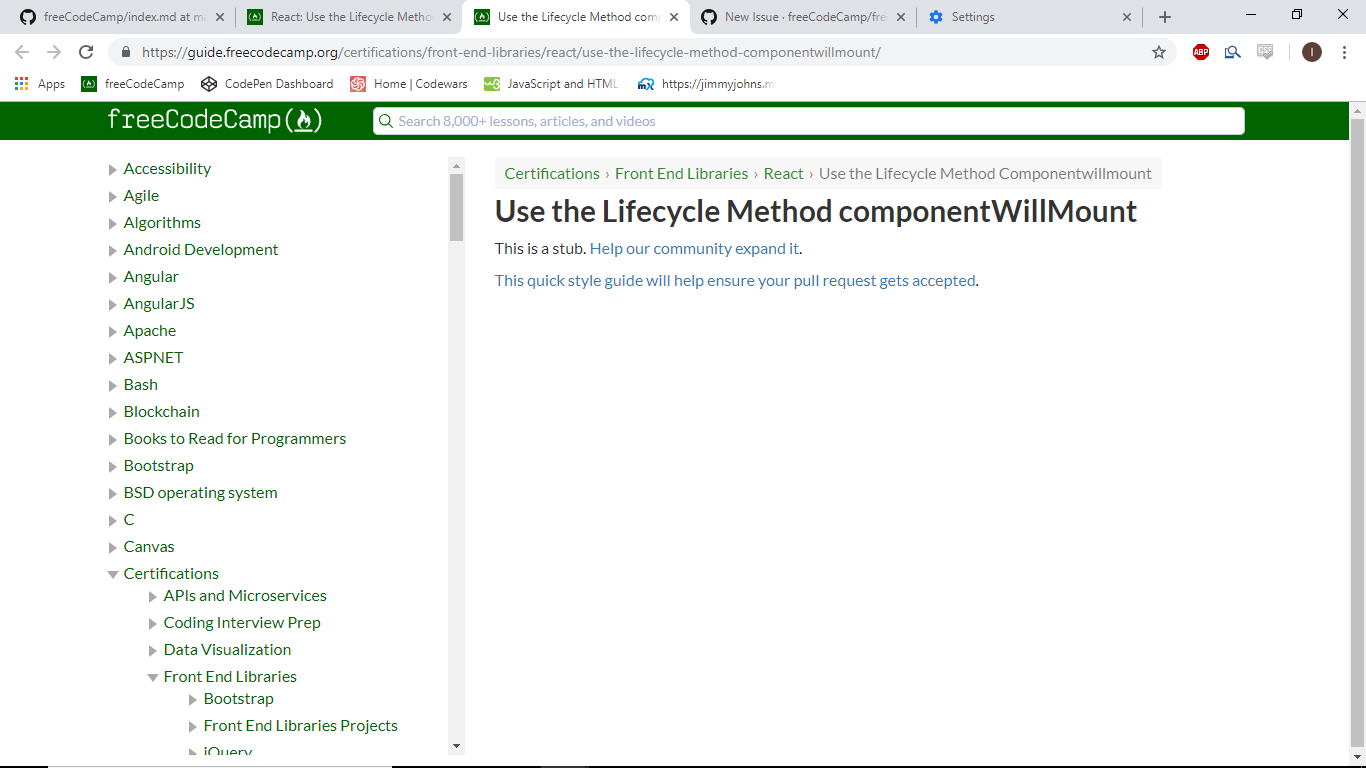The image size is (1366, 768).
Task: Bookmark this page with the star
Action: pyautogui.click(x=1157, y=51)
